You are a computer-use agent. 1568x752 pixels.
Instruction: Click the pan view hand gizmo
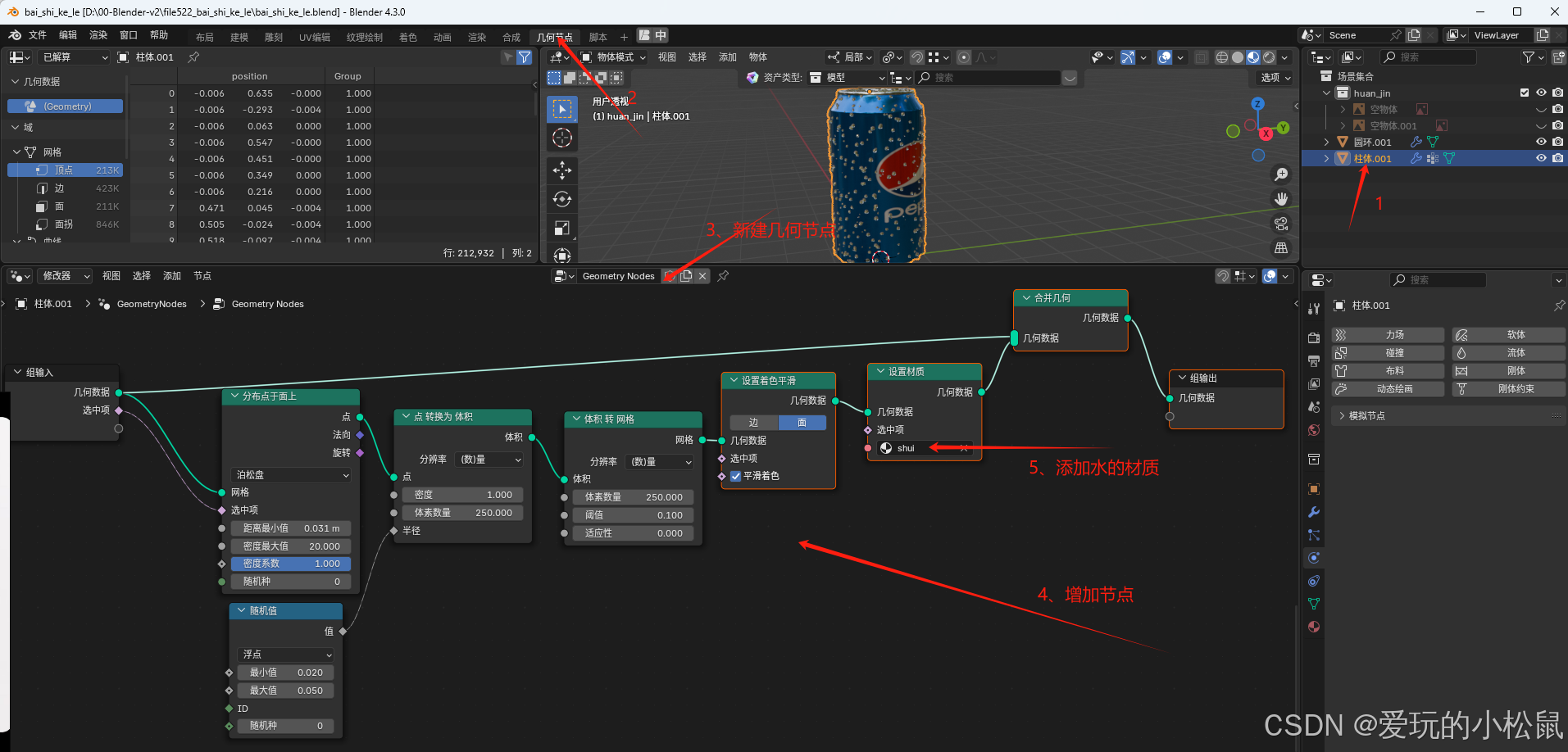tap(1281, 199)
